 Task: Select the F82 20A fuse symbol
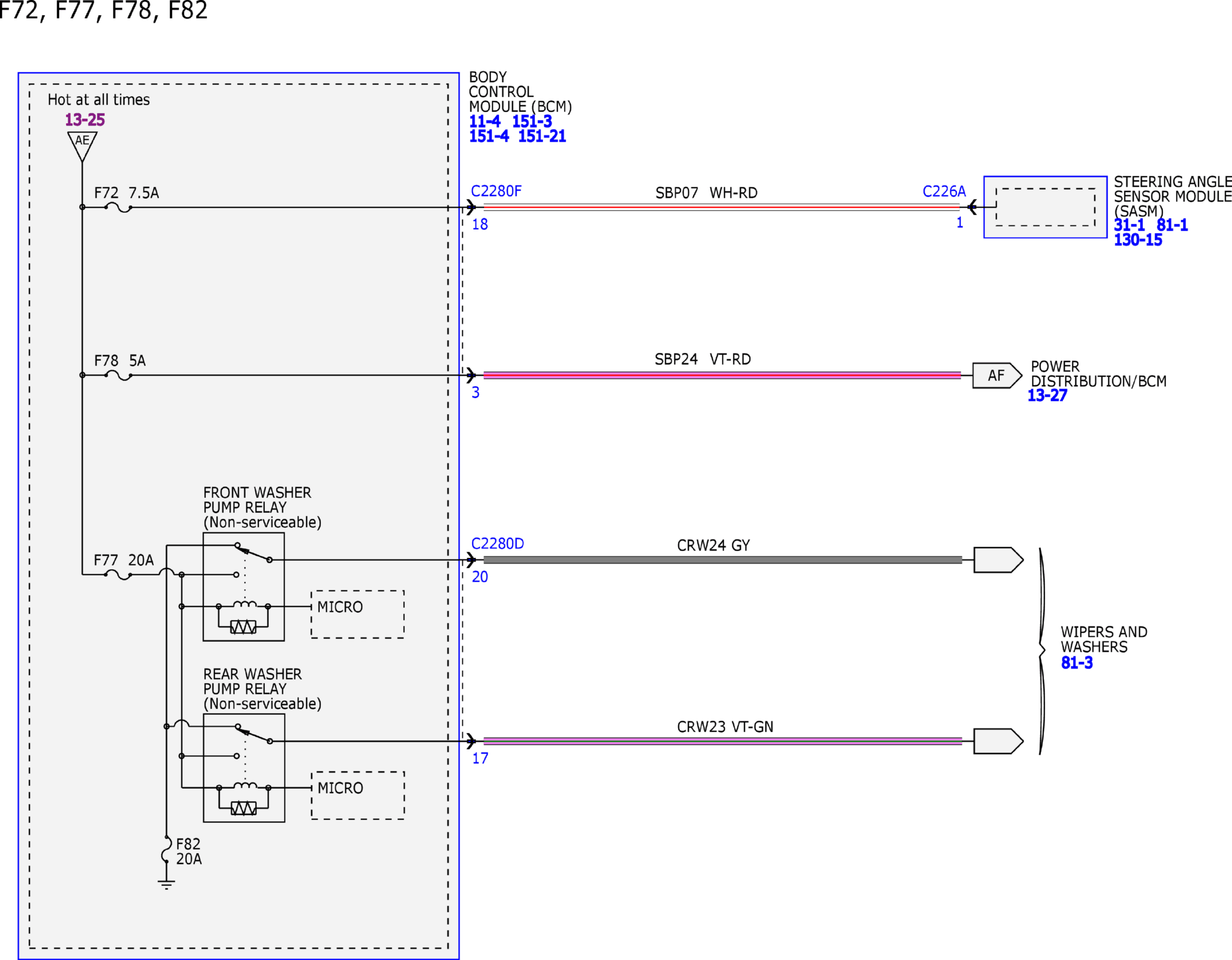(x=167, y=850)
